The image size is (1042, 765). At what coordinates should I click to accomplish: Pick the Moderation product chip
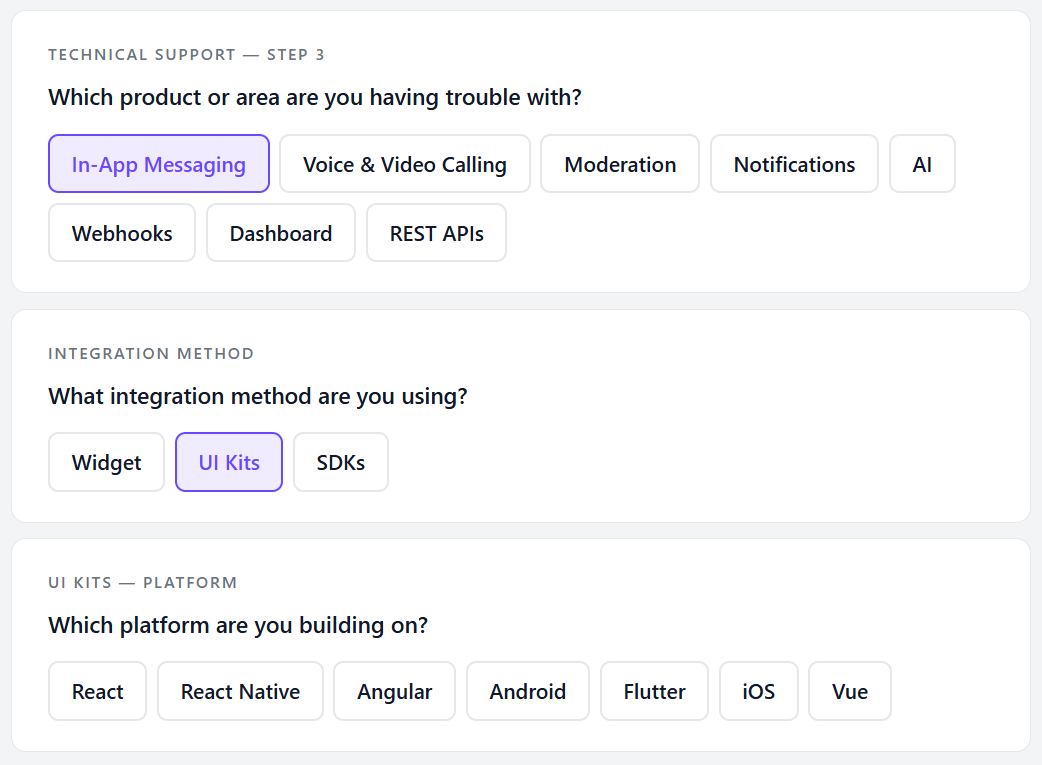tap(620, 164)
